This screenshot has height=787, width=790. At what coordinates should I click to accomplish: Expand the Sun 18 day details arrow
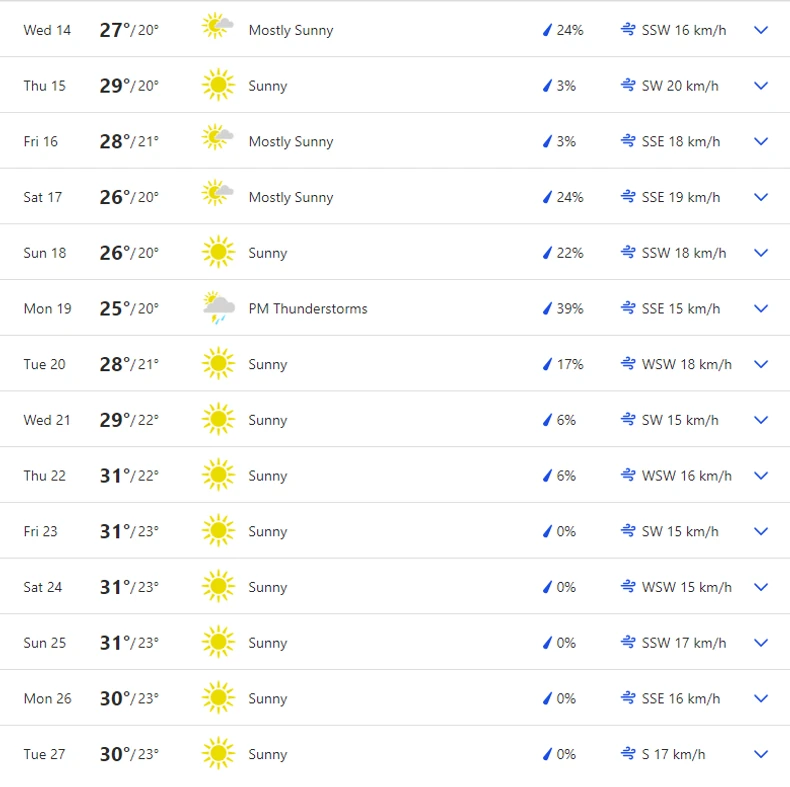761,253
